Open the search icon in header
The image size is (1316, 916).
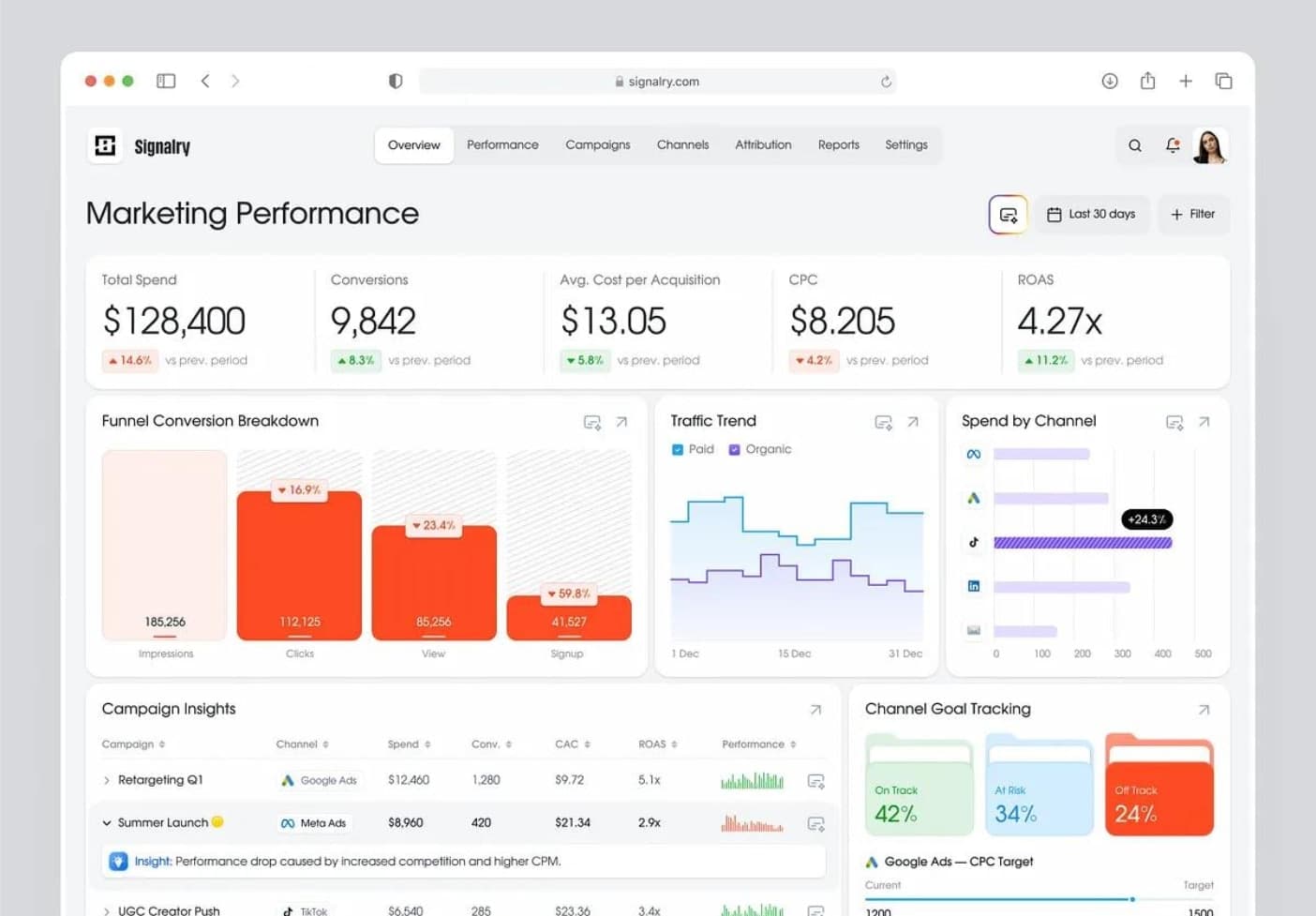point(1134,145)
